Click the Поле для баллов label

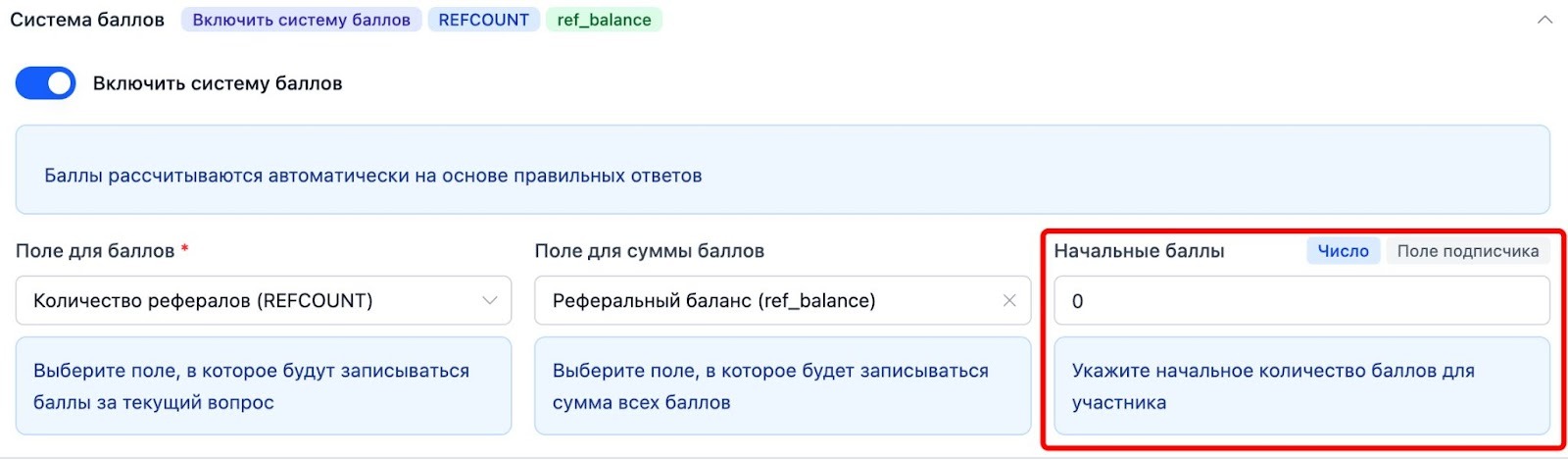coord(95,251)
